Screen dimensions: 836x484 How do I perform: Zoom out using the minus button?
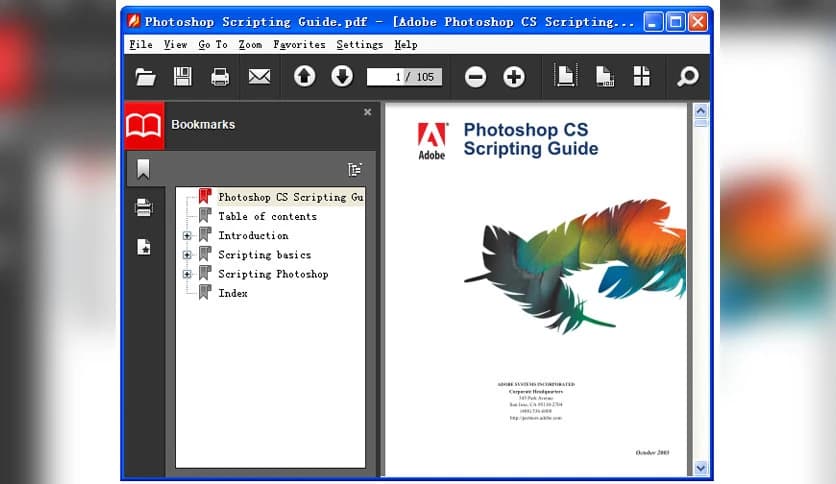pyautogui.click(x=475, y=77)
